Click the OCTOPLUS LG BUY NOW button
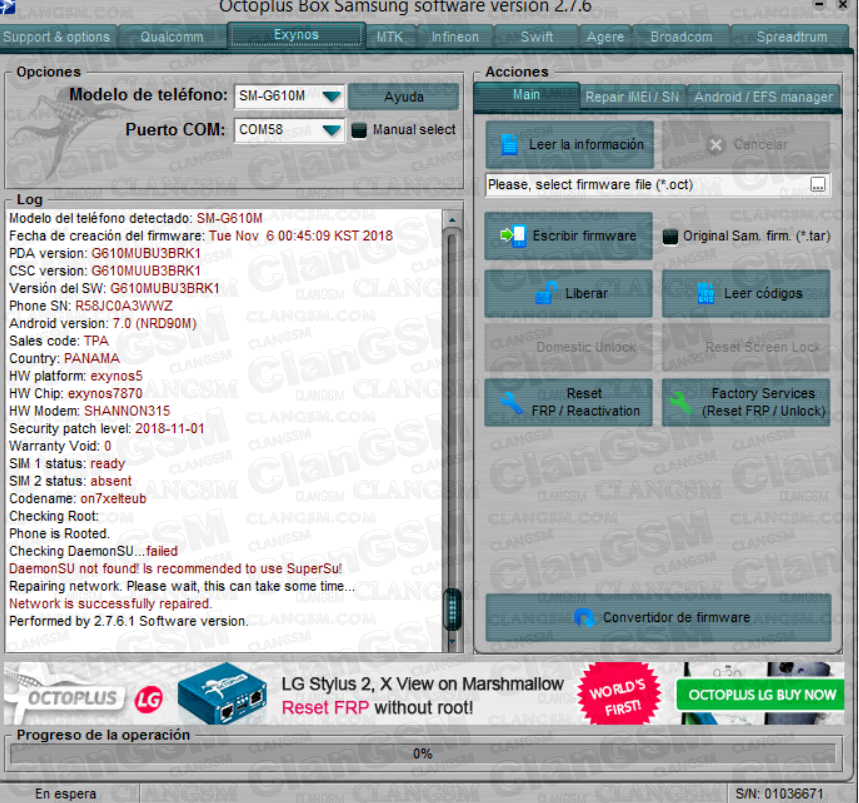859x803 pixels. coord(761,695)
